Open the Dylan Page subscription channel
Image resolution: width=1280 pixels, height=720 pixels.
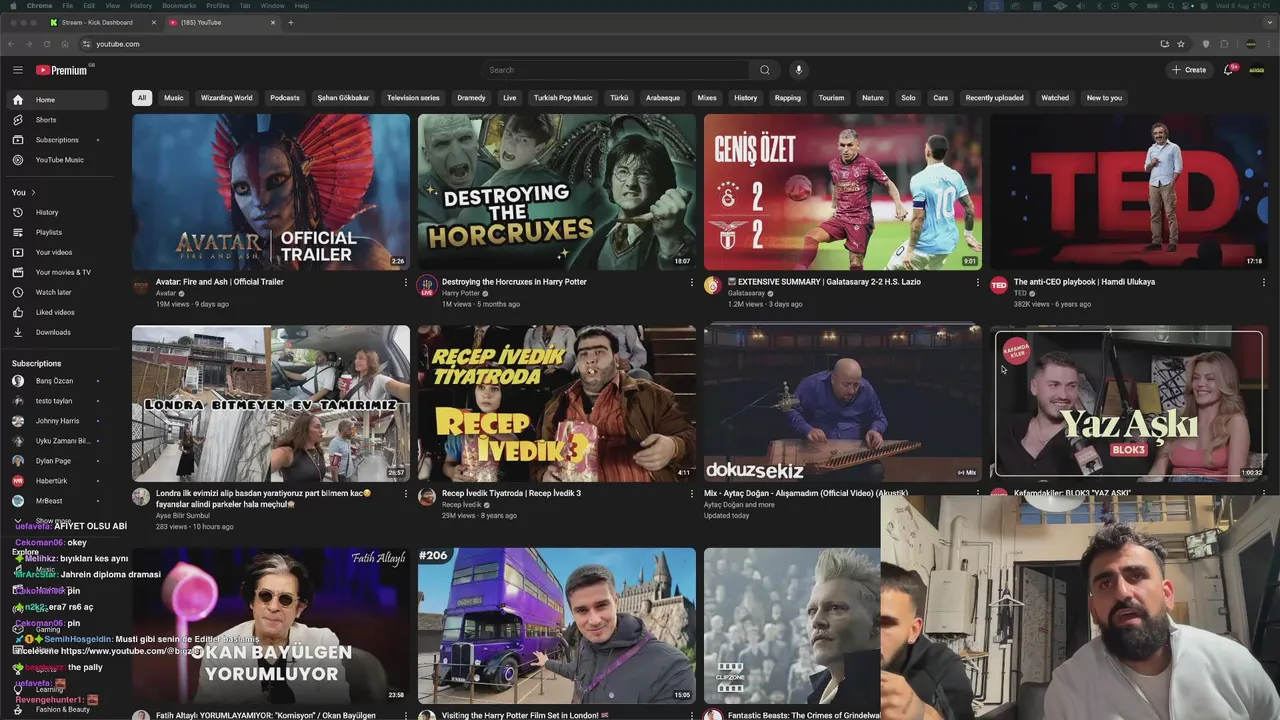57,461
